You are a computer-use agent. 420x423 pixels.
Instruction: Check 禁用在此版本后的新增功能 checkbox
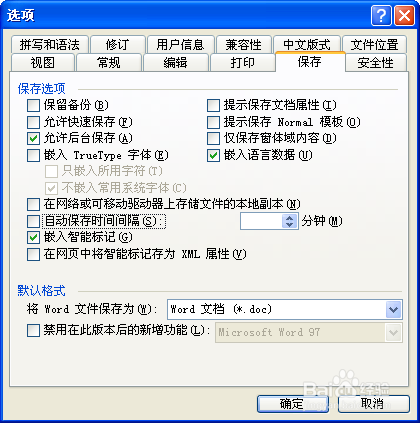[x=33, y=331]
